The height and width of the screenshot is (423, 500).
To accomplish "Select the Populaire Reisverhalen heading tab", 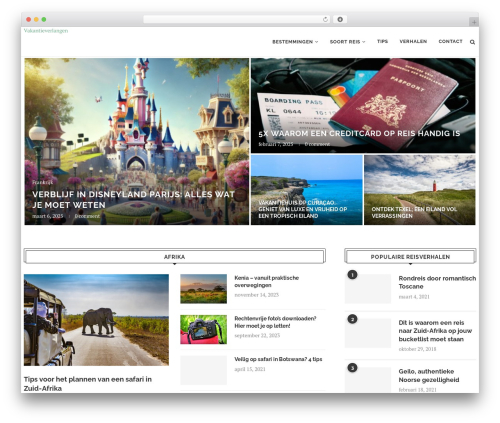I will click(410, 257).
